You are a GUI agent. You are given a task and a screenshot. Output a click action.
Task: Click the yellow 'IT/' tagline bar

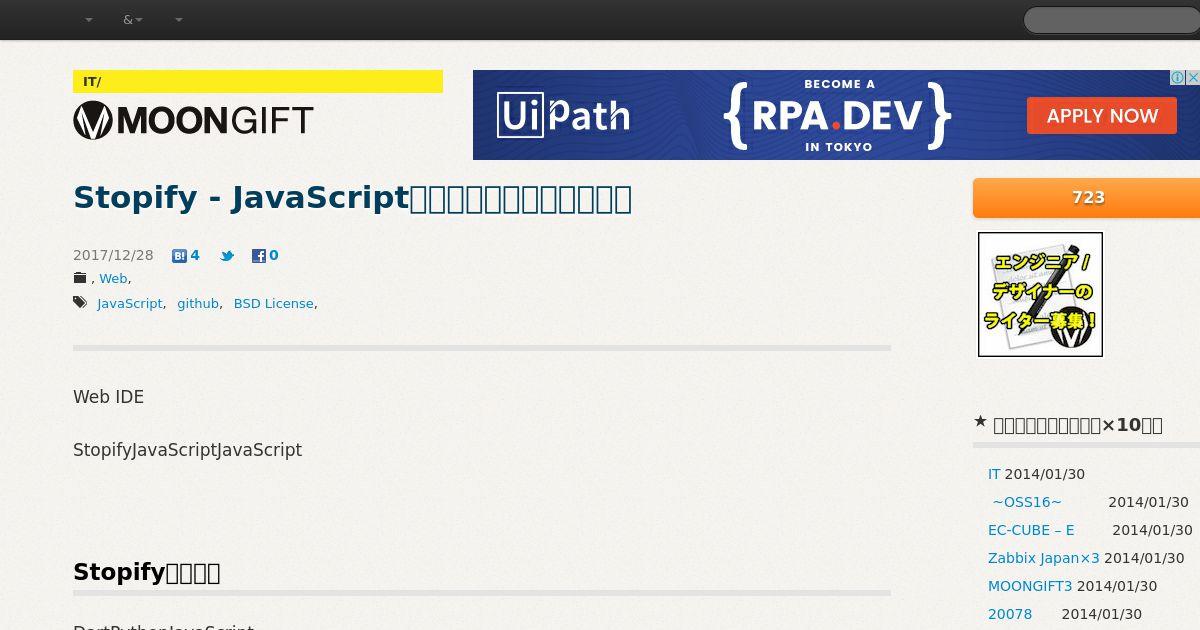pyautogui.click(x=258, y=82)
